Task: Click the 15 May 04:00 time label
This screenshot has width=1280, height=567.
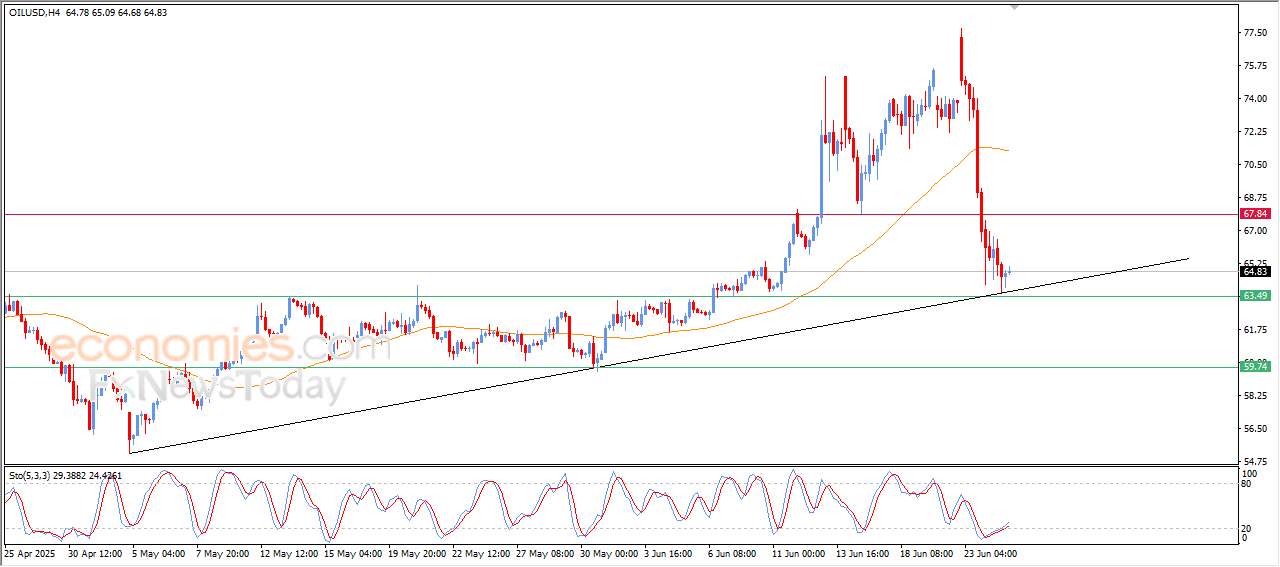Action: click(x=353, y=552)
